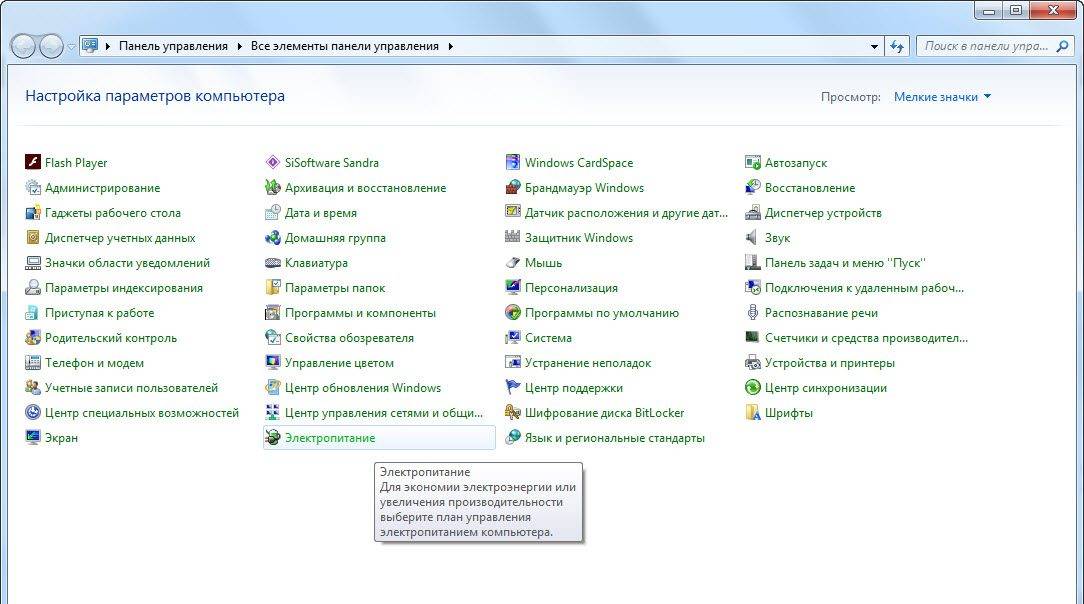Screen dimensions: 1084x604
Task: Expand the arrow after Панель управления breadcrumb
Action: 240,46
